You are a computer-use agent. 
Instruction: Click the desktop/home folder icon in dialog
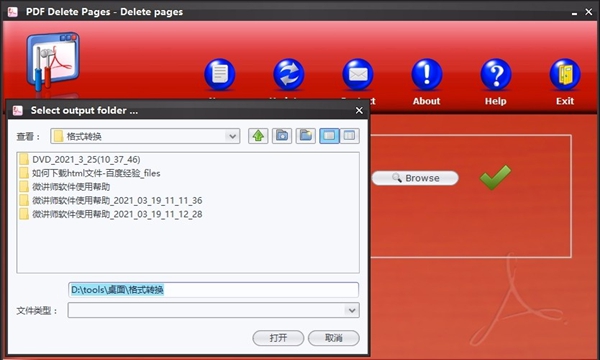(x=282, y=136)
